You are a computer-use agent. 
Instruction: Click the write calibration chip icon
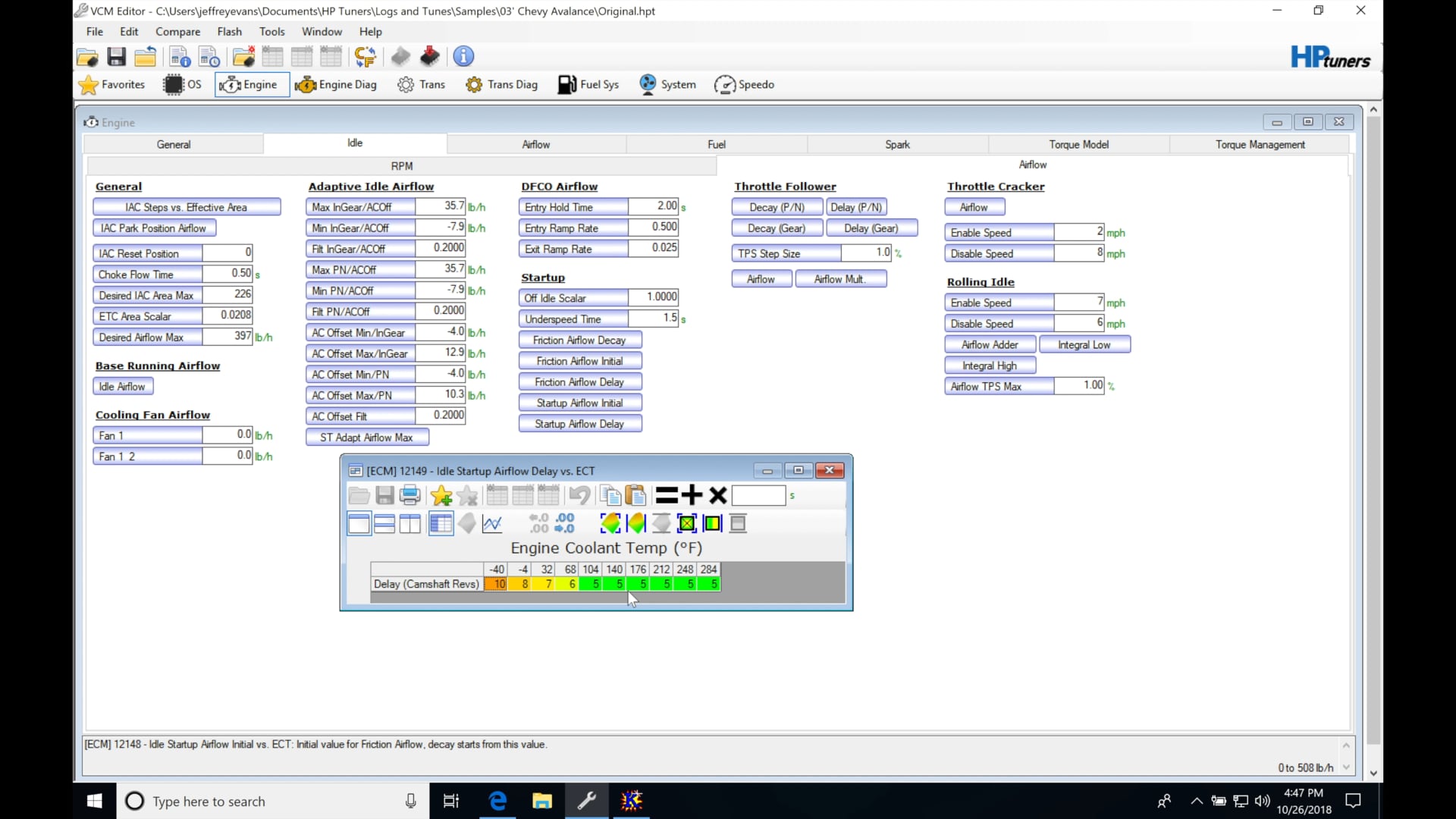coord(430,56)
